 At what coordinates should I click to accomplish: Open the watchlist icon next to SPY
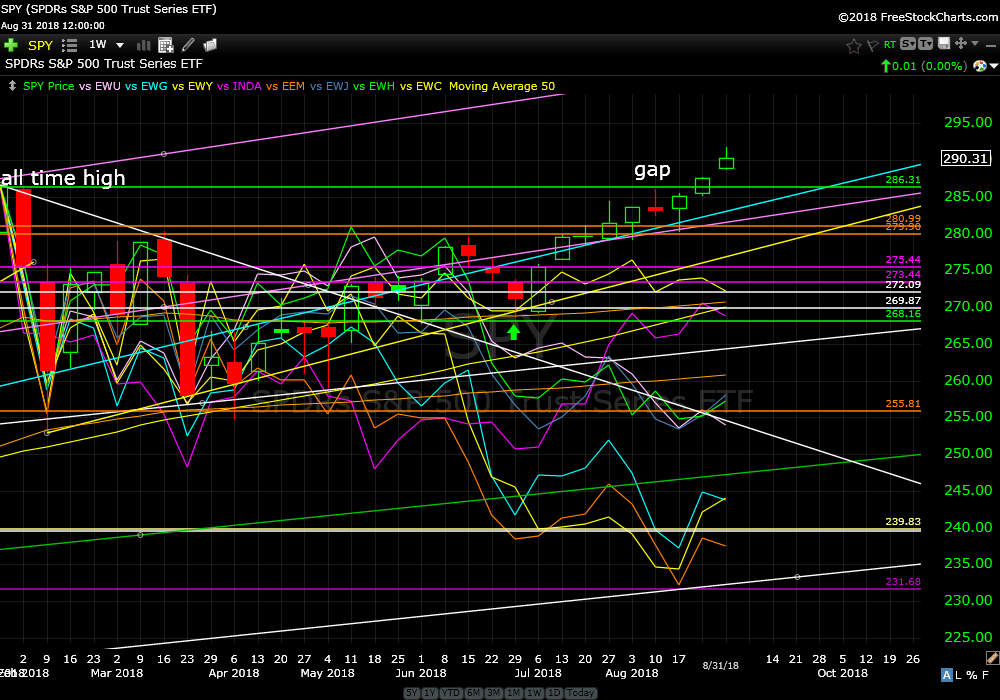tap(69, 45)
